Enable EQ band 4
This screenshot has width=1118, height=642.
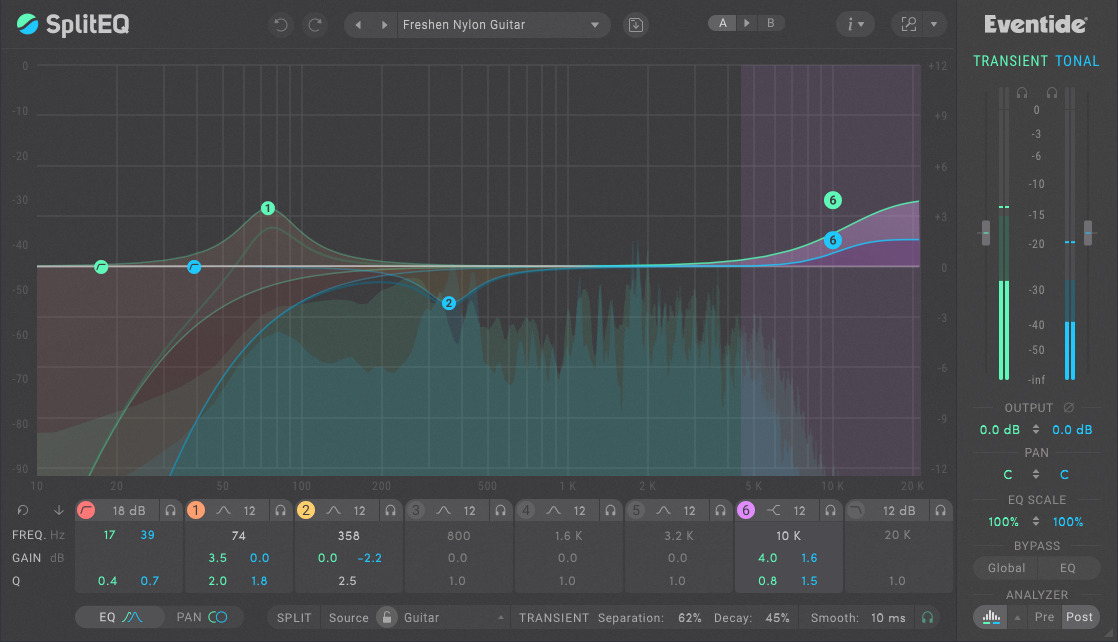[525, 510]
